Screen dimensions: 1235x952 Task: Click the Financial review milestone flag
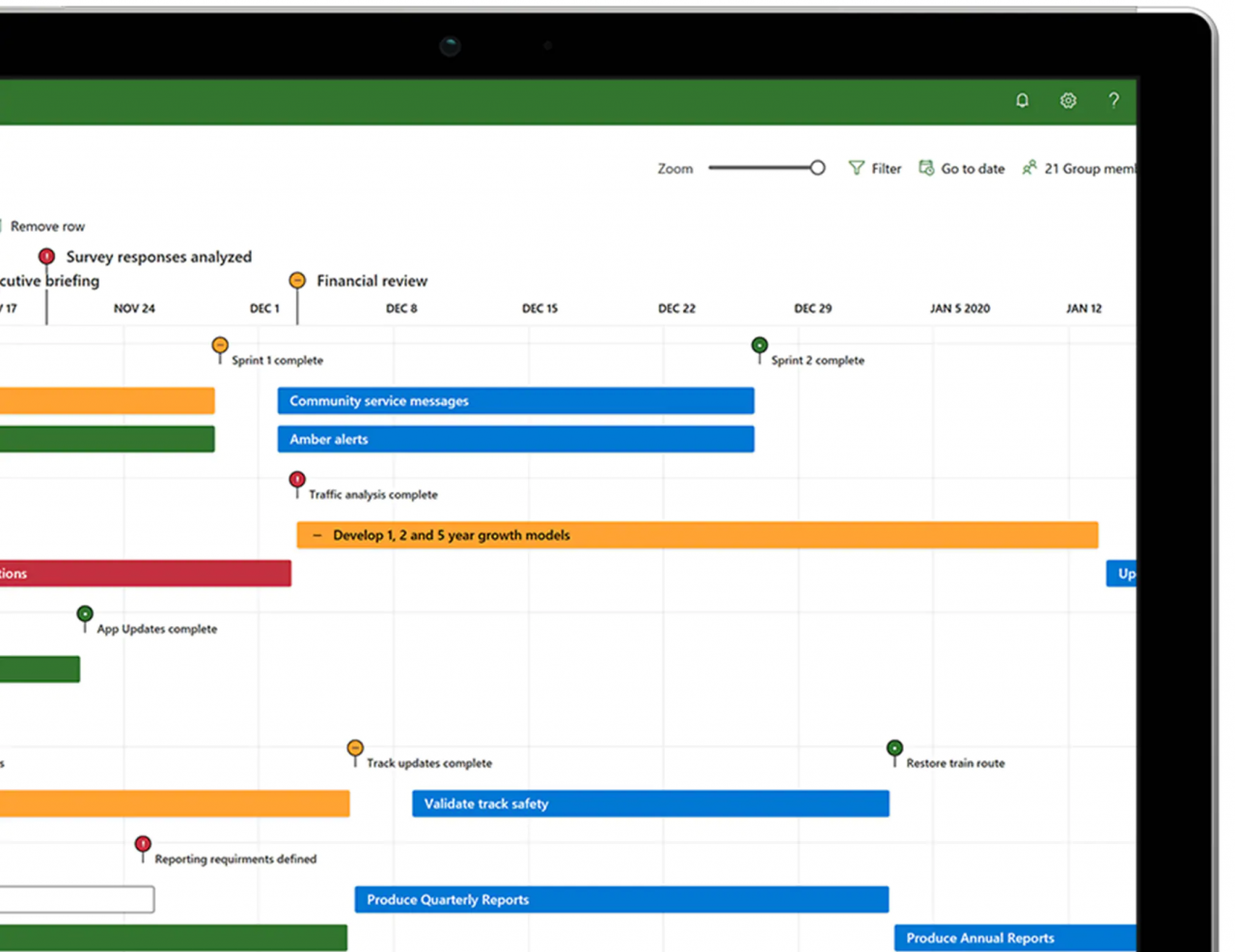[x=299, y=281]
